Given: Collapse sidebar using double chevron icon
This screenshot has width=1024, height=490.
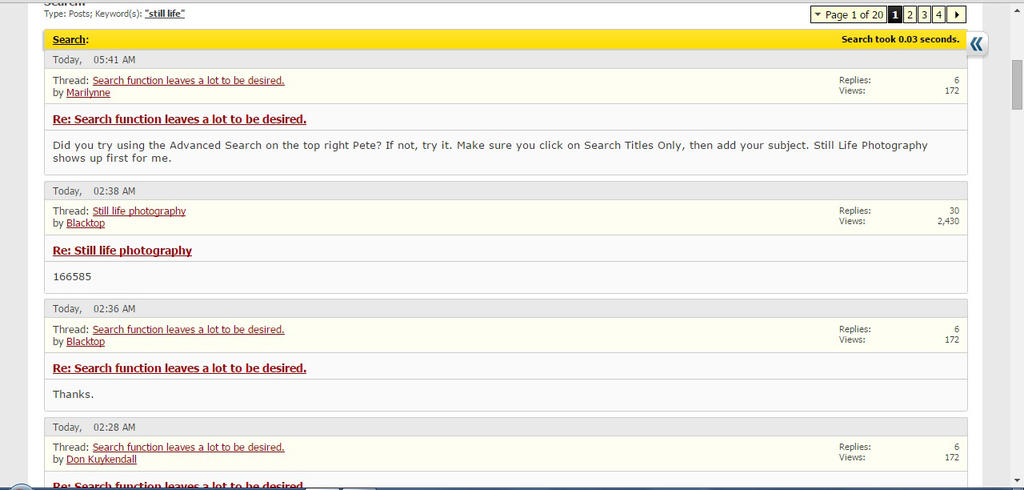Looking at the screenshot, I should (x=977, y=43).
